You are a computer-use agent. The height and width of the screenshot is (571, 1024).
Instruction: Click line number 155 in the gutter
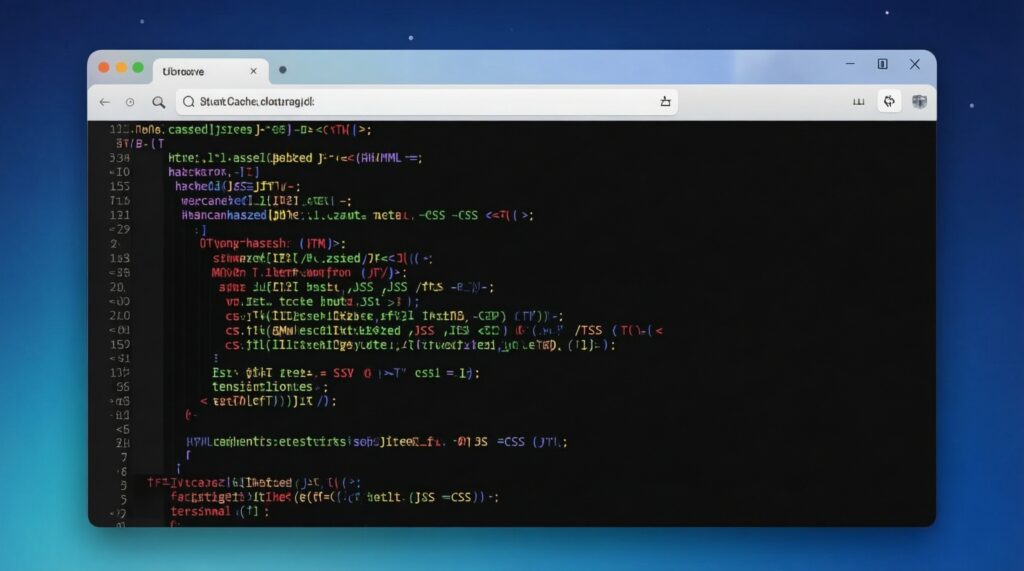pos(119,186)
